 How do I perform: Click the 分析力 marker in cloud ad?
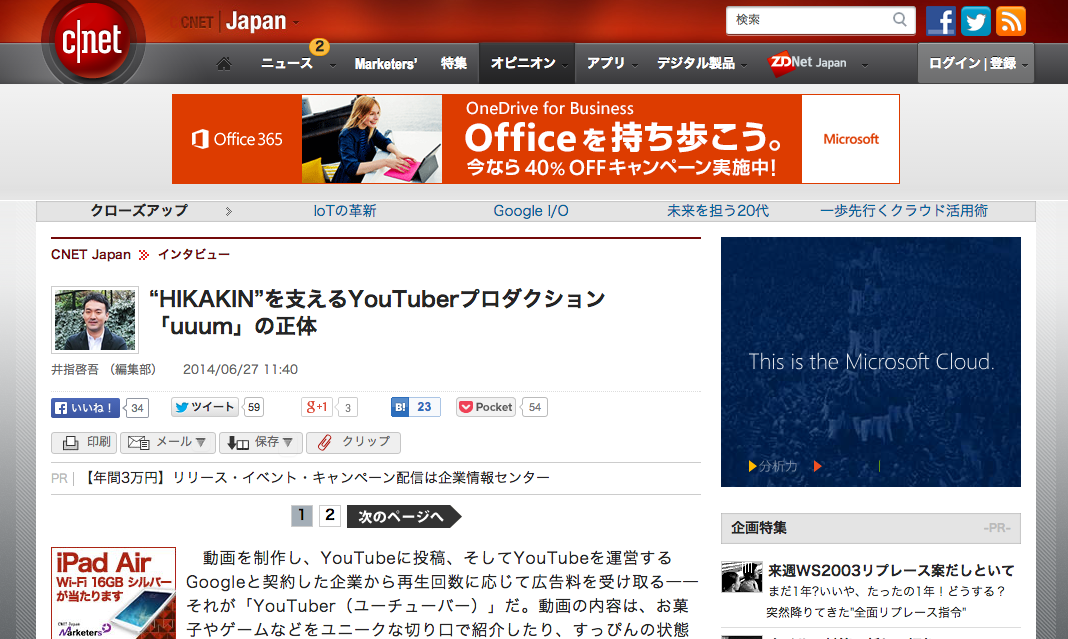(x=772, y=466)
